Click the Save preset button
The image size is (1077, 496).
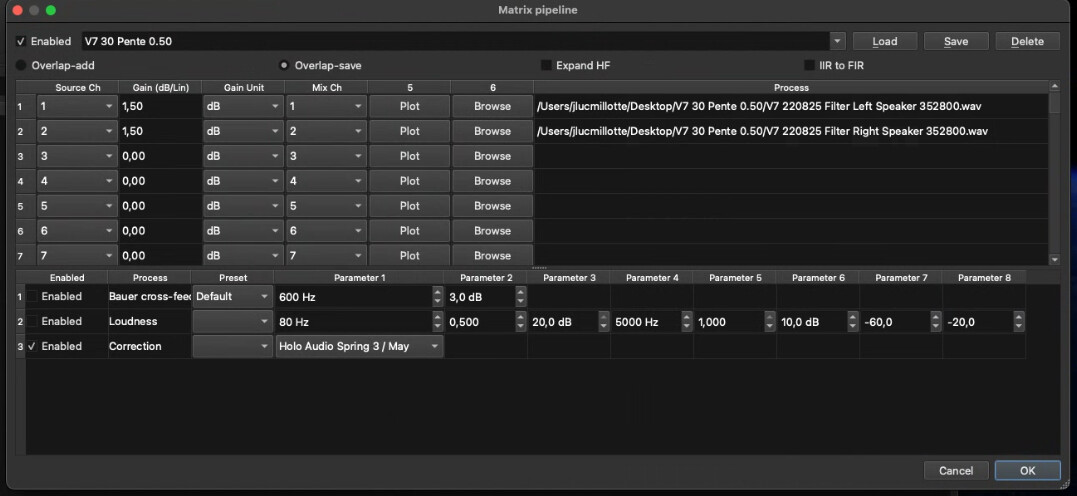pos(956,41)
